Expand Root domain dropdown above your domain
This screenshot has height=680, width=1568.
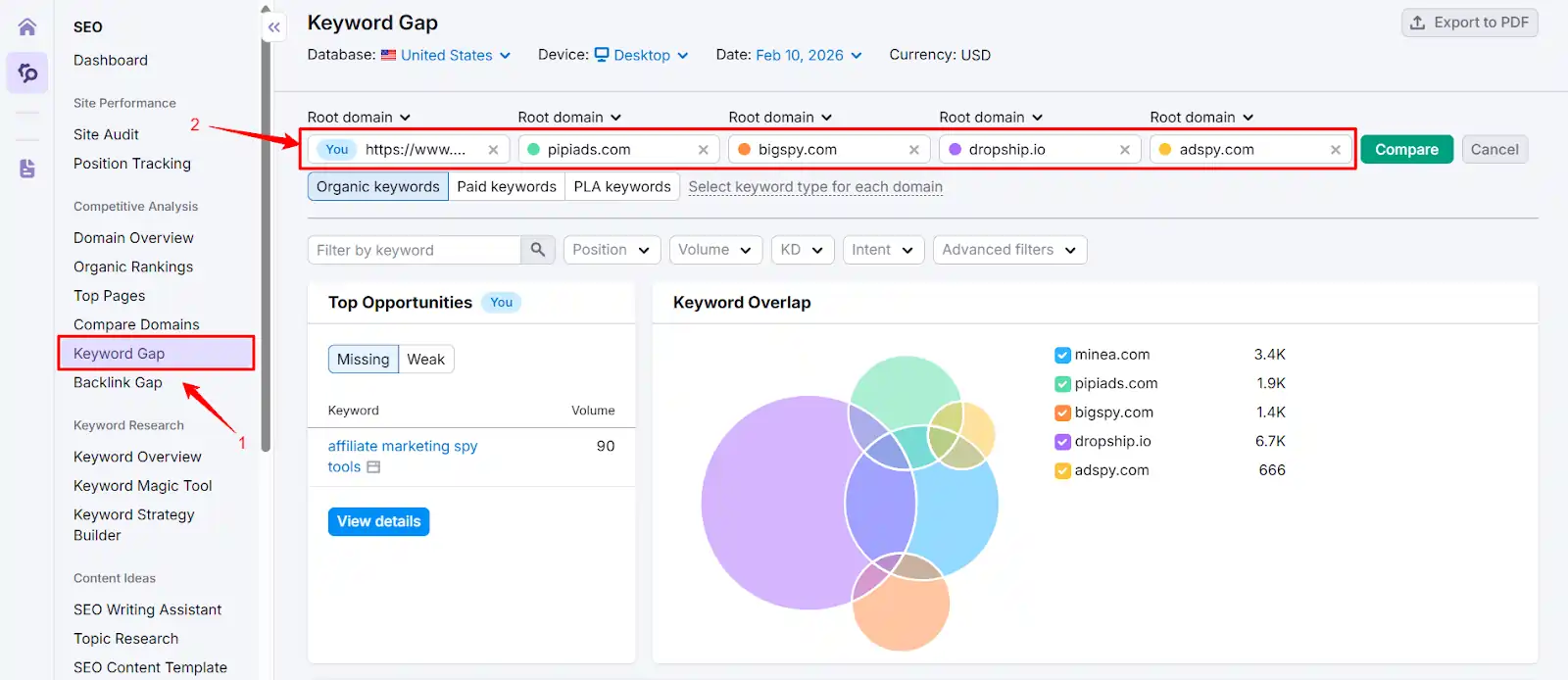click(x=360, y=118)
